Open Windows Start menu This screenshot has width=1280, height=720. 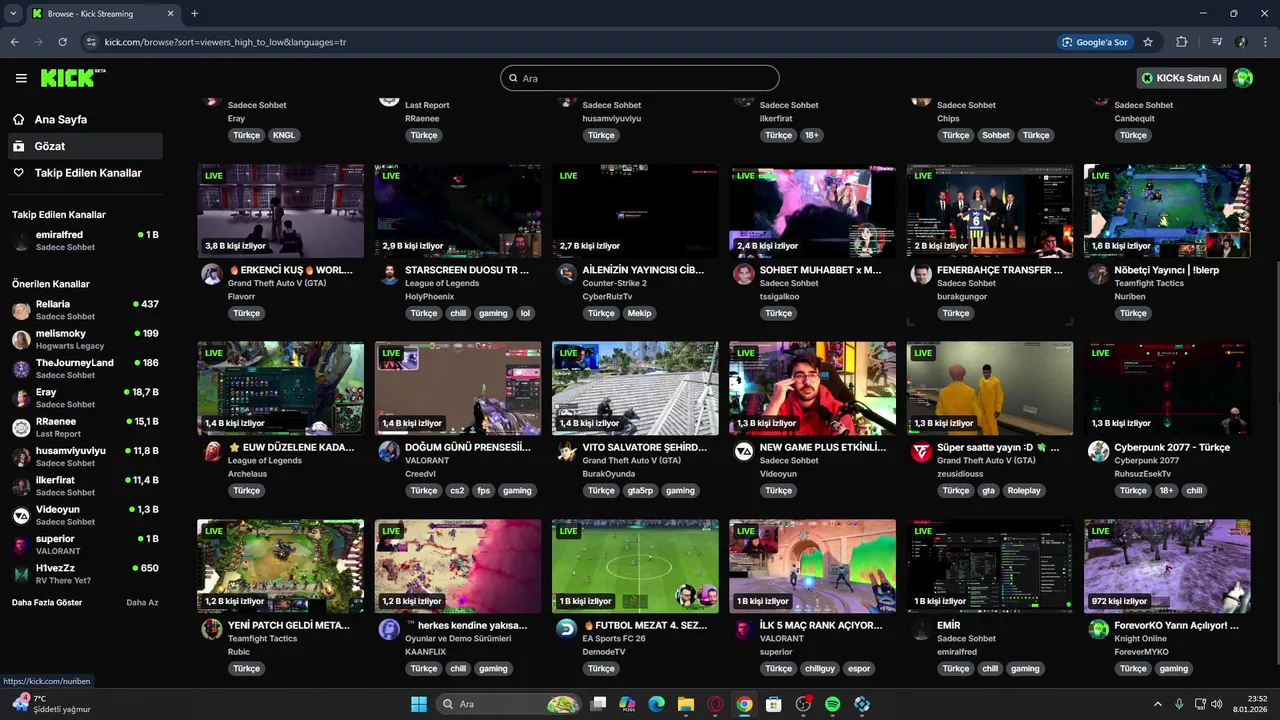tap(418, 704)
